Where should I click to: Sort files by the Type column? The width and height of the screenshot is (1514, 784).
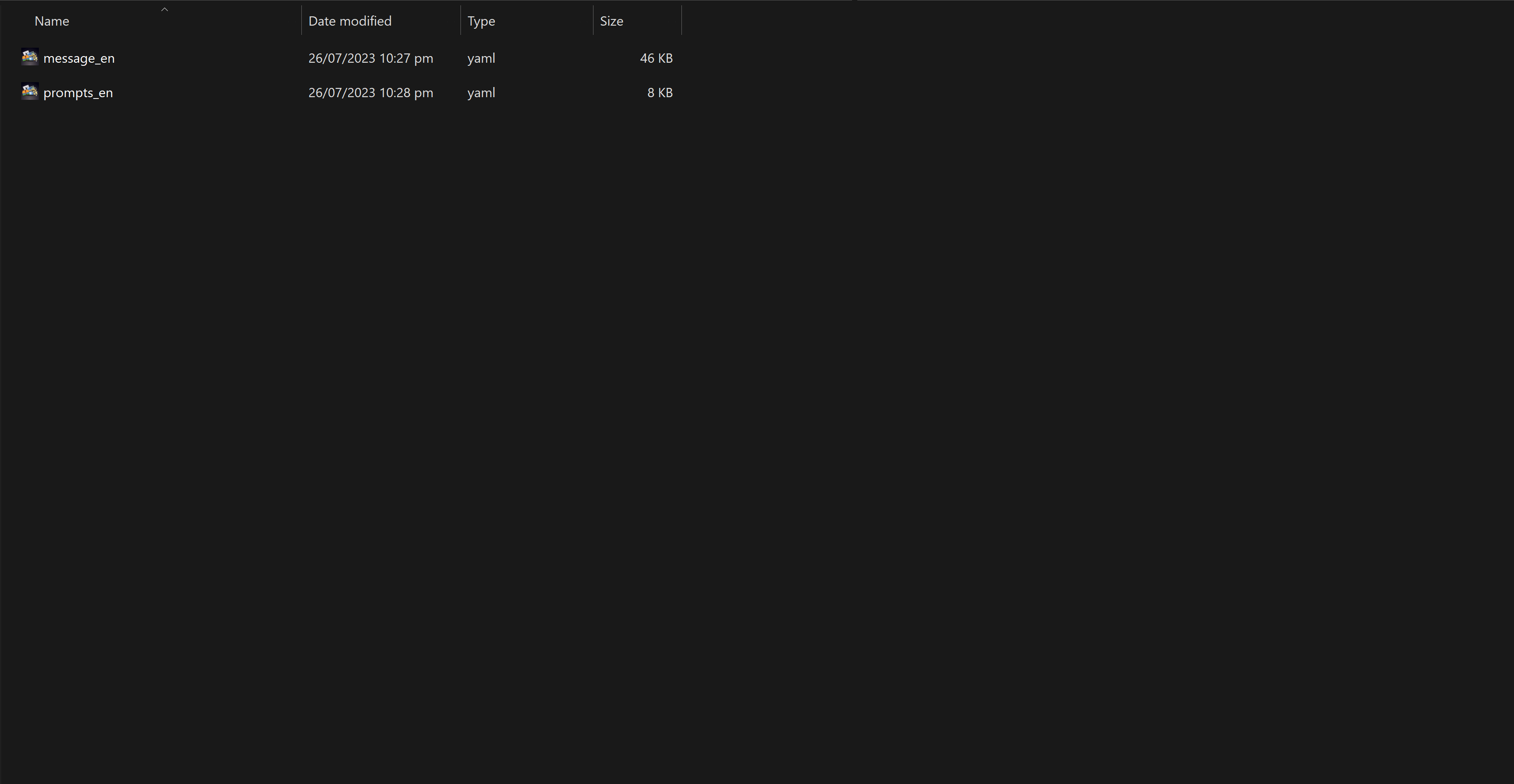pyautogui.click(x=481, y=21)
